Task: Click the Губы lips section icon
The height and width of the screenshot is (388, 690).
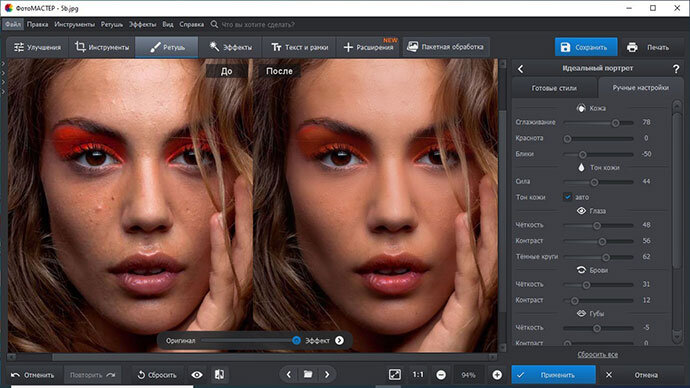Action: pyautogui.click(x=581, y=313)
